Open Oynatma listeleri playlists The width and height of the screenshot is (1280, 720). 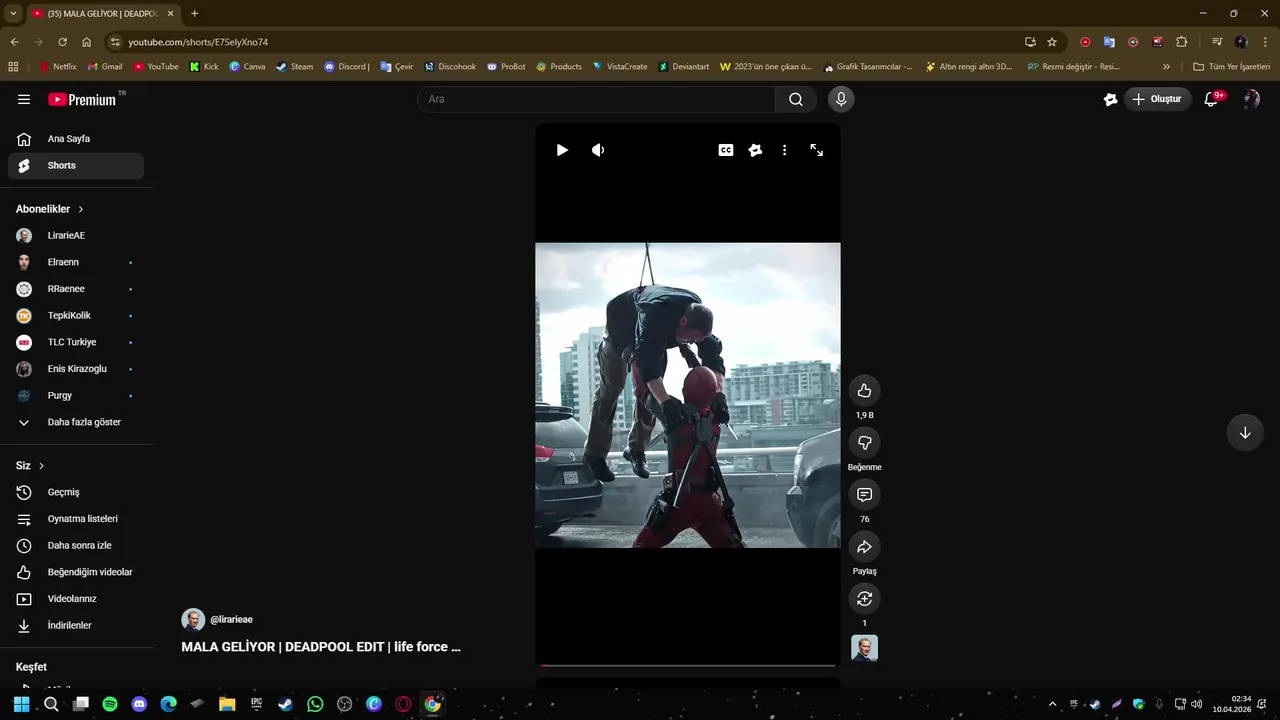tap(76, 519)
